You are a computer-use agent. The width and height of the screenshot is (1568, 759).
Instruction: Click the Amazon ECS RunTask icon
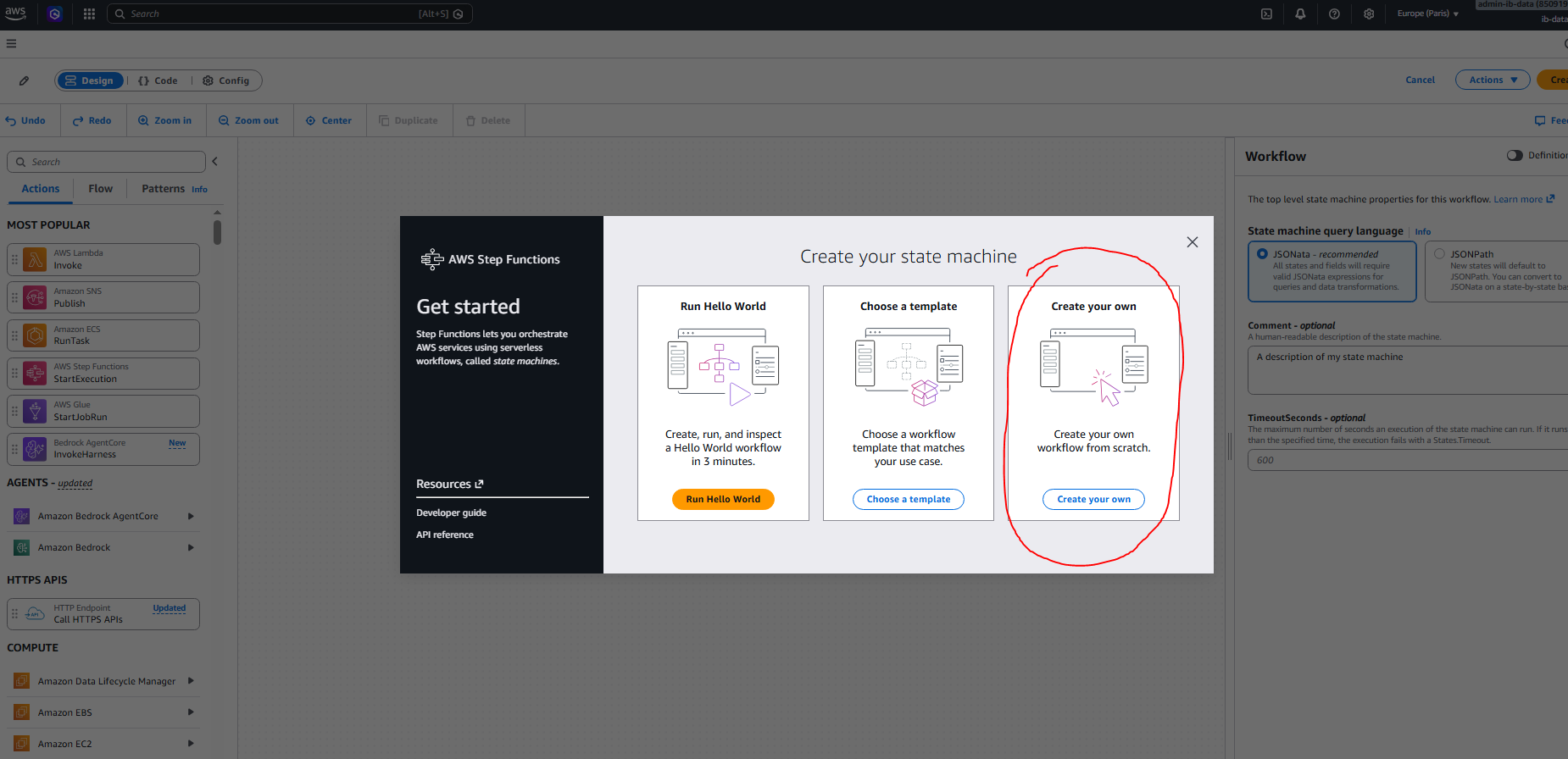click(x=35, y=335)
